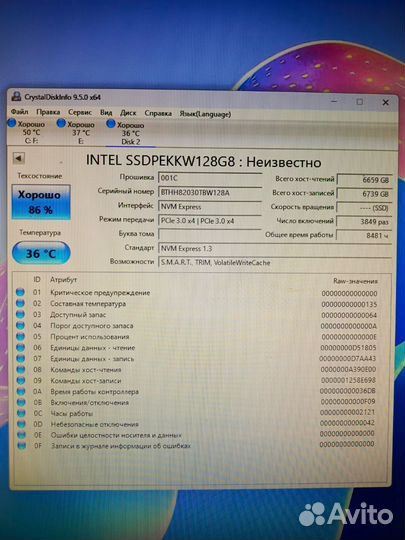Click the status icon of attribute 03
Screen dimensions: 405x540
20,314
